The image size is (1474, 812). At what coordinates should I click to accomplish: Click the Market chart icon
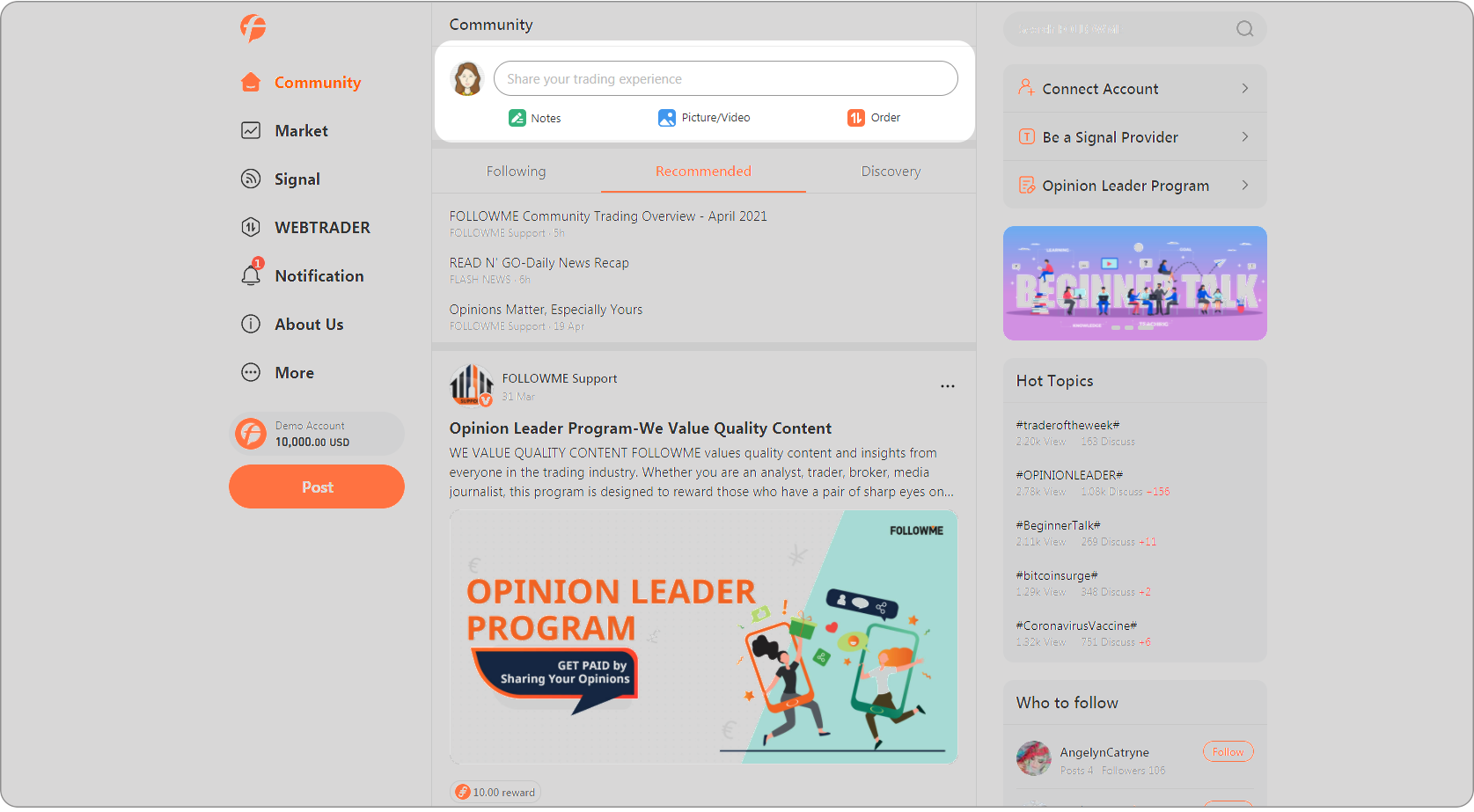coord(251,130)
